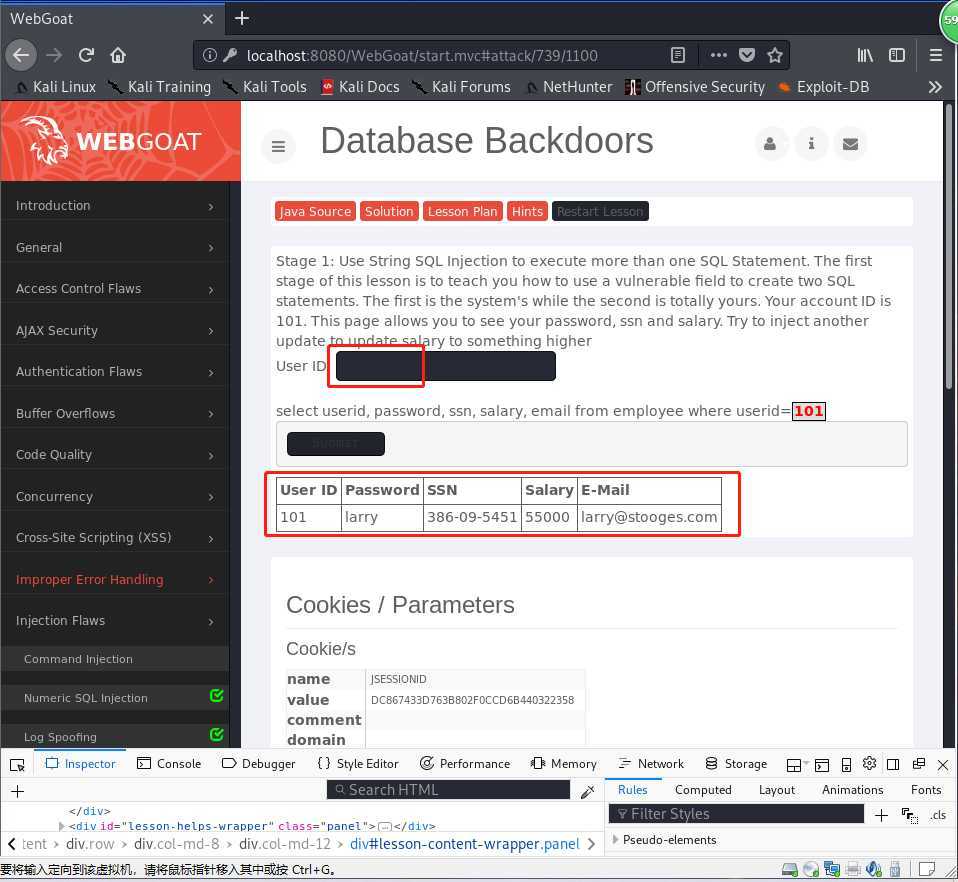Expand Cross-Site Scripting (XSS) section
The width and height of the screenshot is (958, 882).
115,538
